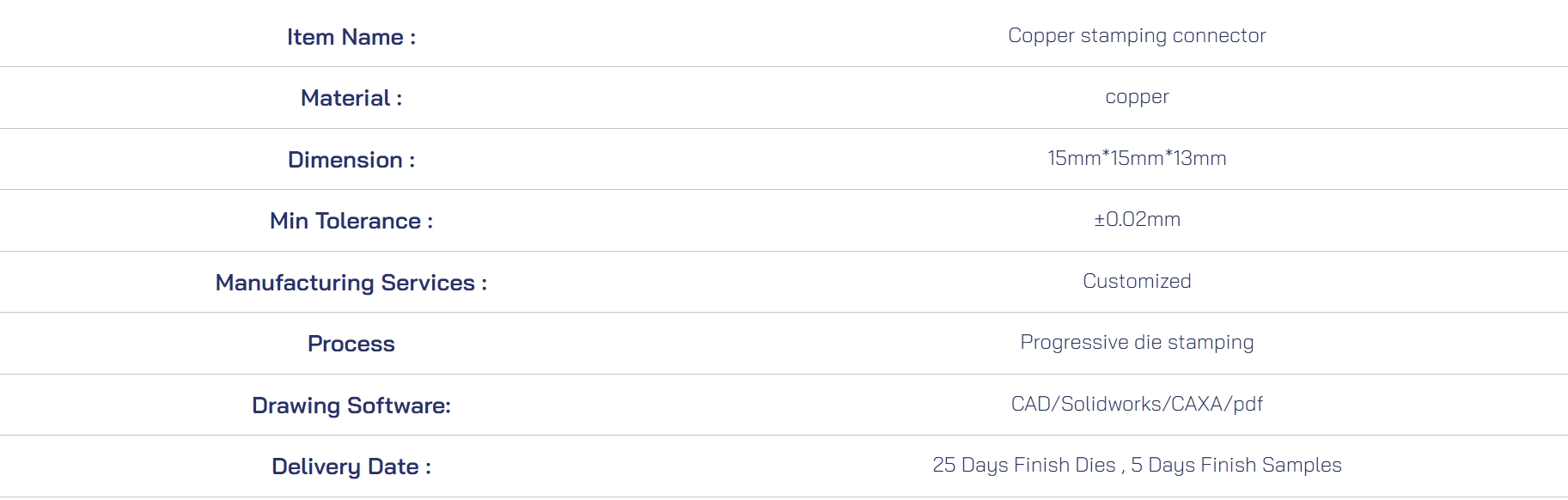Click the word Solidworks in software row
Viewport: 1568px width, 500px height.
point(1111,404)
